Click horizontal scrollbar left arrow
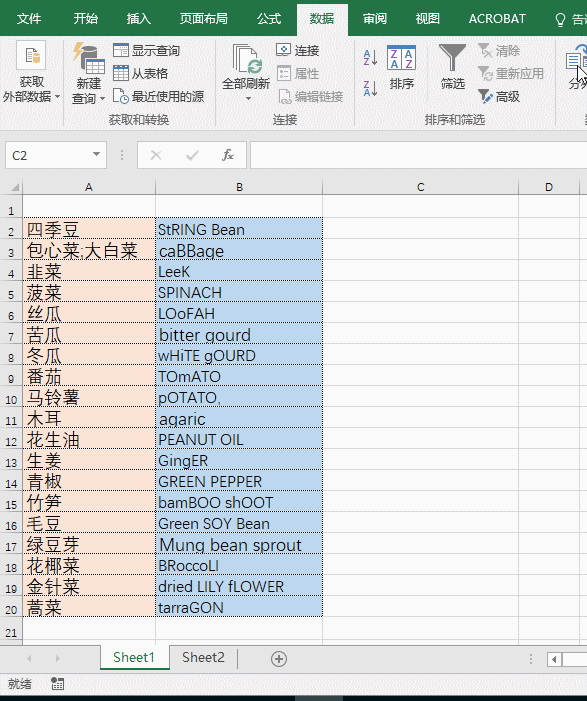This screenshot has height=701, width=587. [x=554, y=659]
